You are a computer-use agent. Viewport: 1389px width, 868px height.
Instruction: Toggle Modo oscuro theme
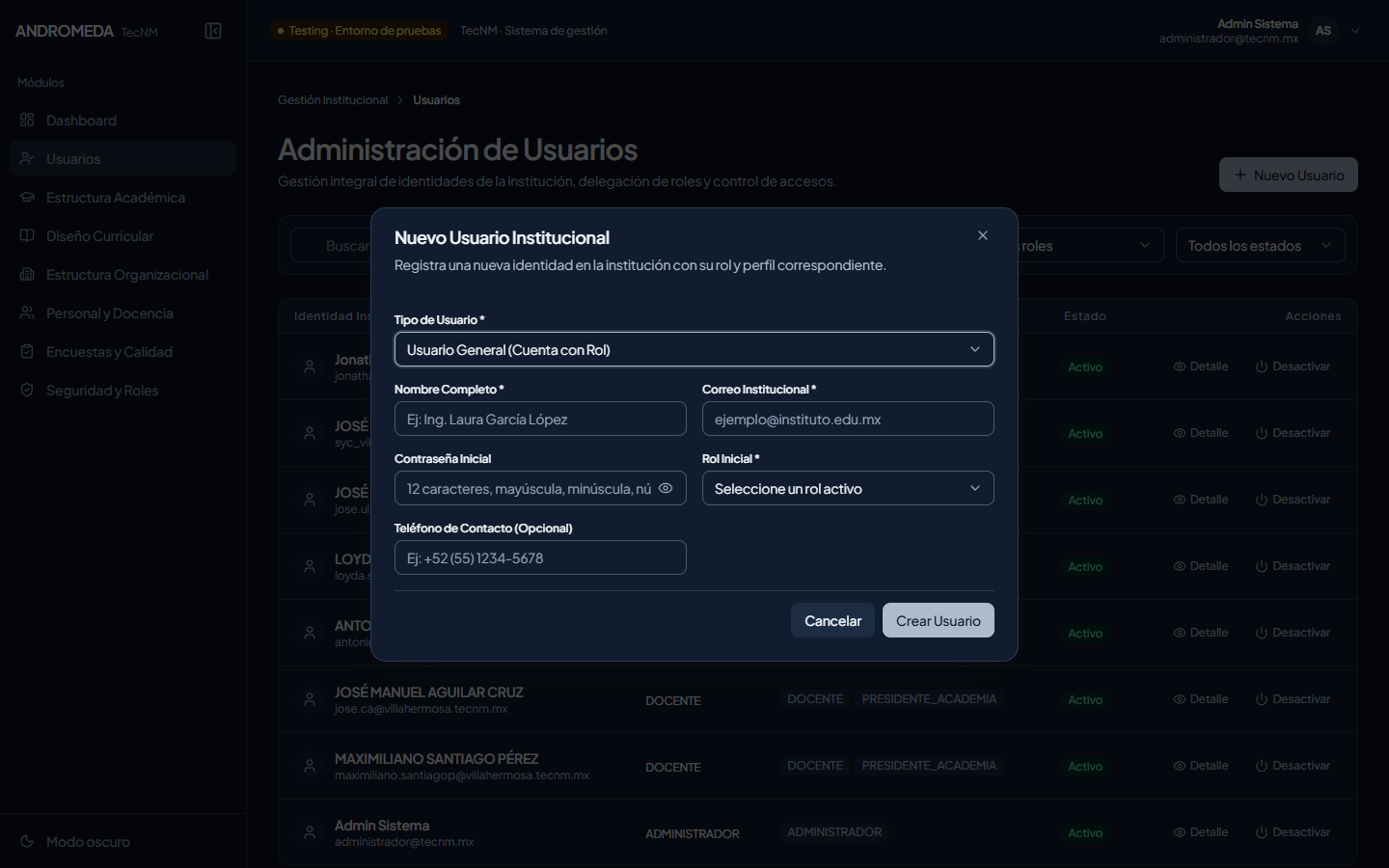[x=123, y=842]
